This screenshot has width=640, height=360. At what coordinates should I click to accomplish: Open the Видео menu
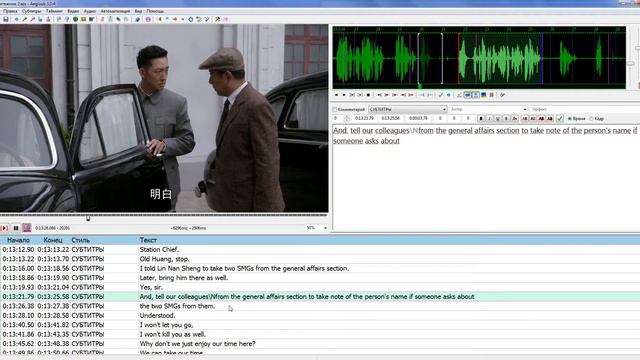[73, 11]
